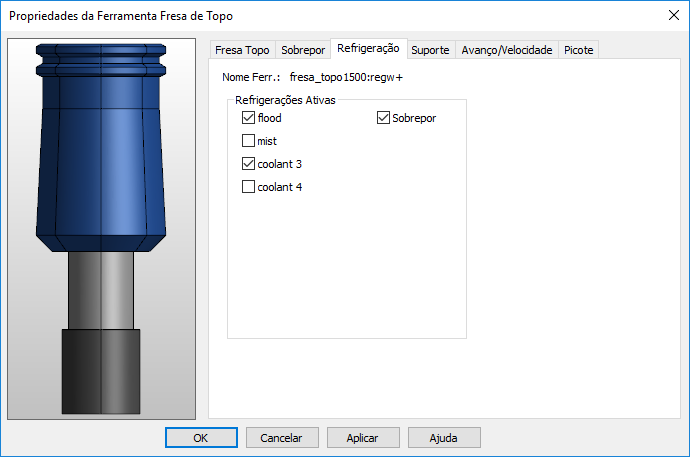Apply changes with the Aplicar button
The image size is (690, 457).
pyautogui.click(x=363, y=438)
